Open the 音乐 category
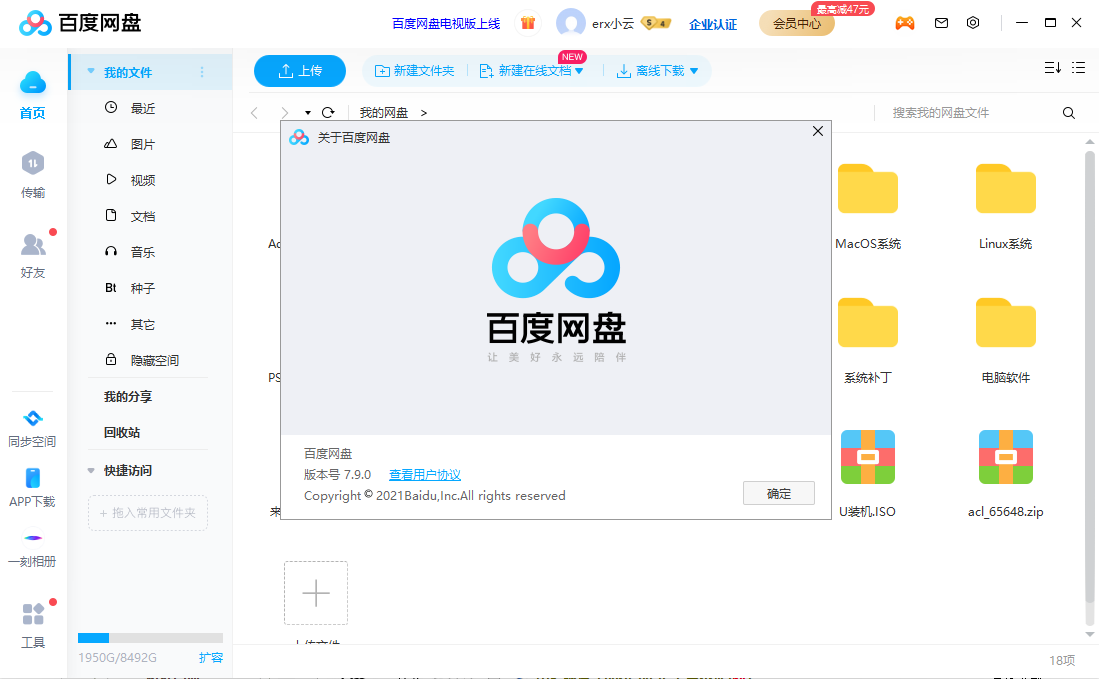1099x679 pixels. pyautogui.click(x=140, y=251)
